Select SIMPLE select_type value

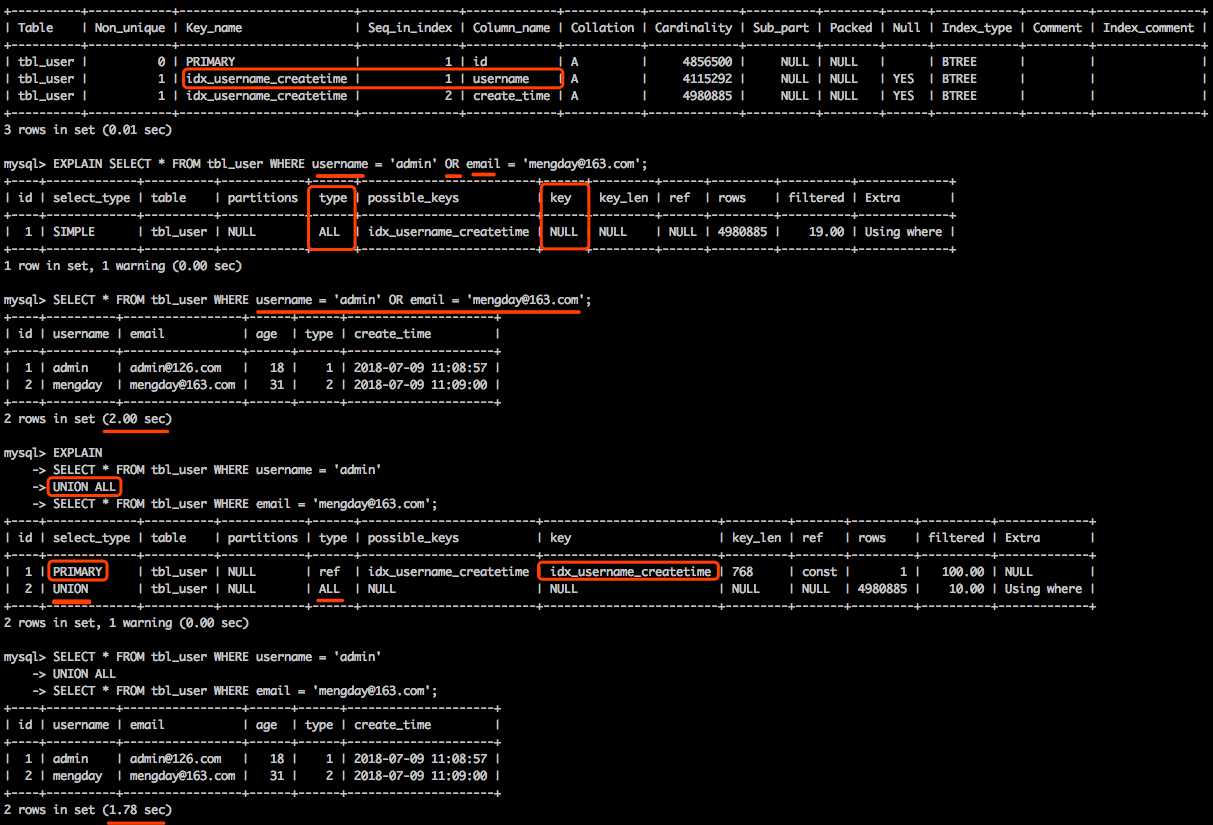(x=74, y=232)
